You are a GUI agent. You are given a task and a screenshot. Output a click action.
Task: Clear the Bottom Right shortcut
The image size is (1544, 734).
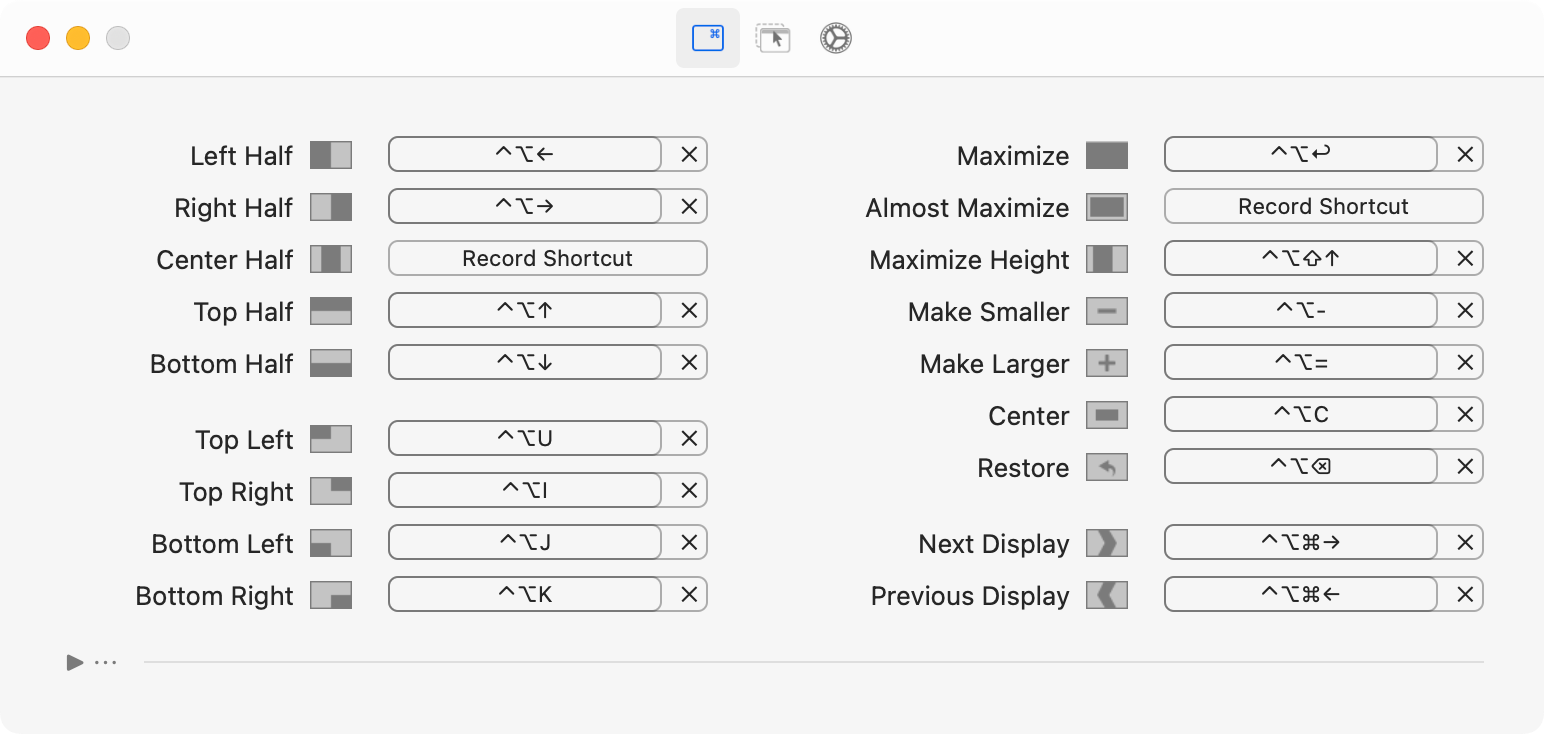689,594
